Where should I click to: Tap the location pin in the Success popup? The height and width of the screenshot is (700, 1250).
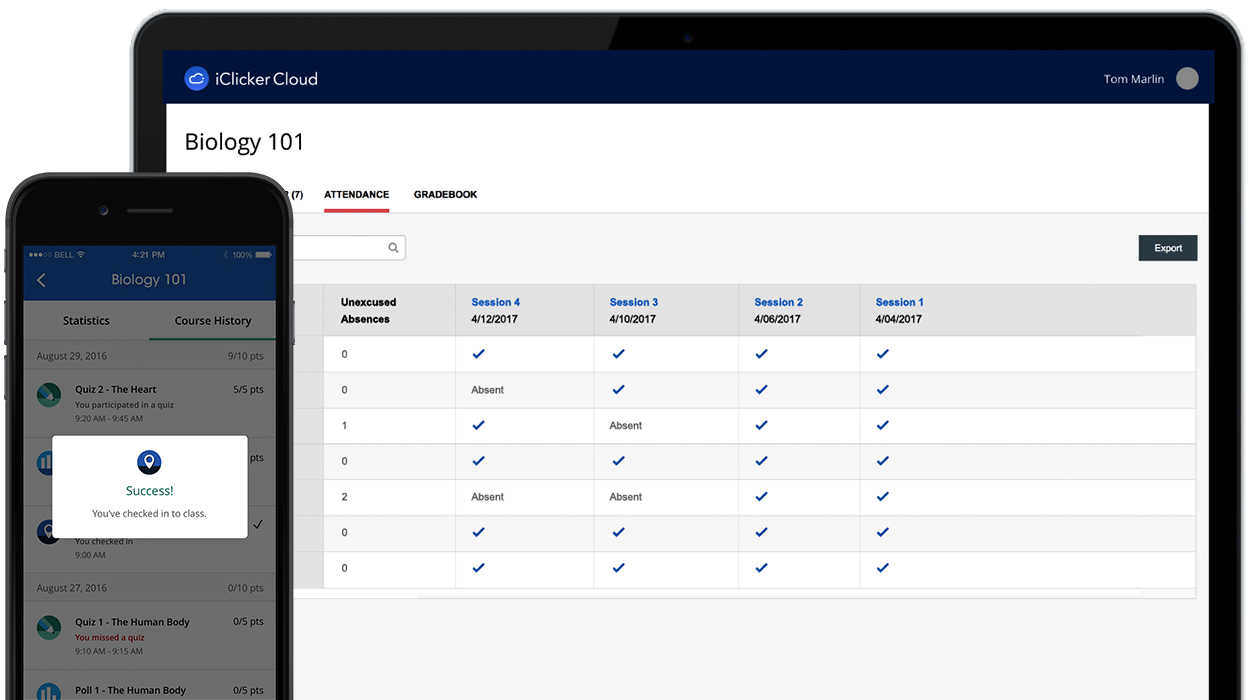tap(149, 462)
